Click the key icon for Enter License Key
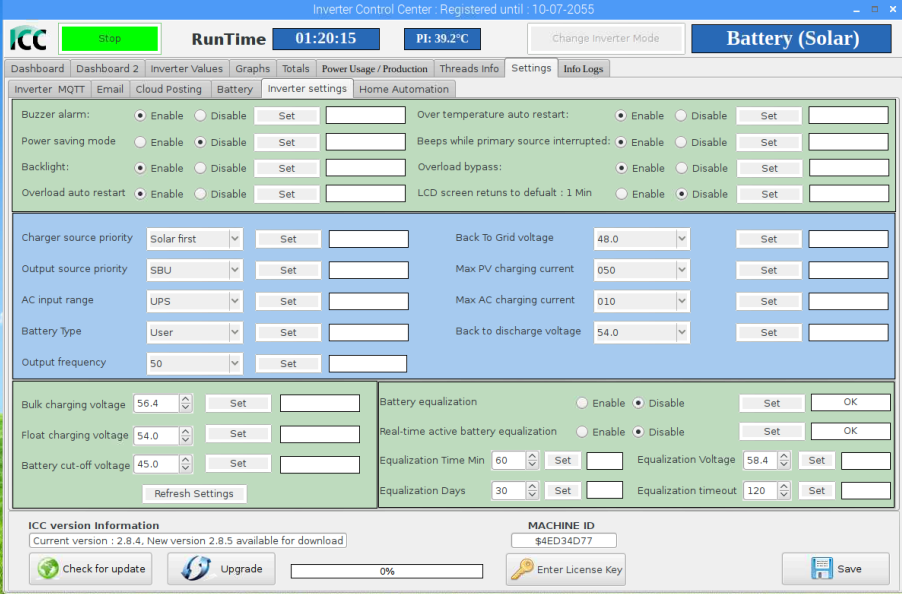The width and height of the screenshot is (902, 594). click(x=522, y=569)
